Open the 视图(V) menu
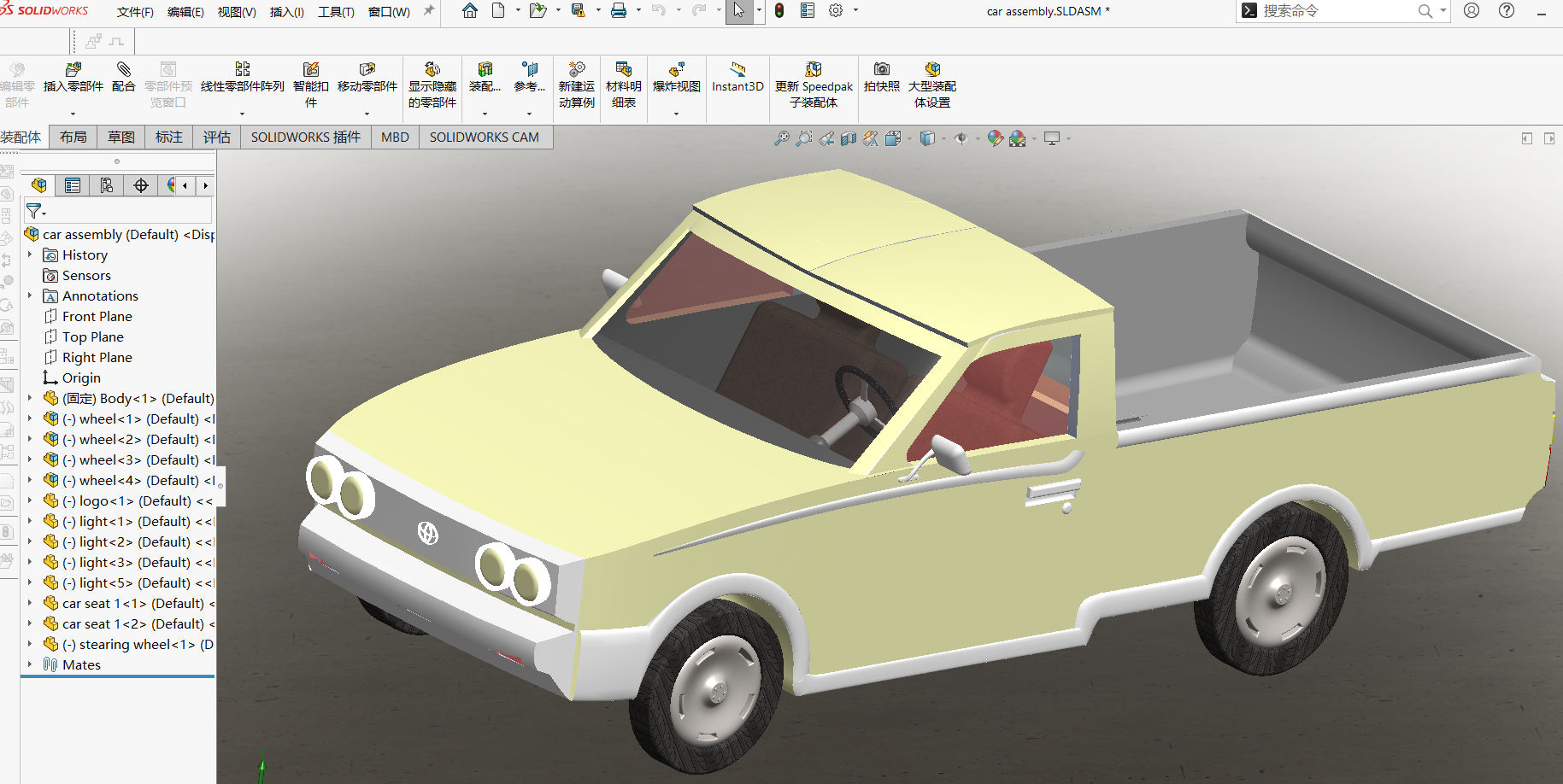This screenshot has width=1563, height=784. tap(237, 12)
